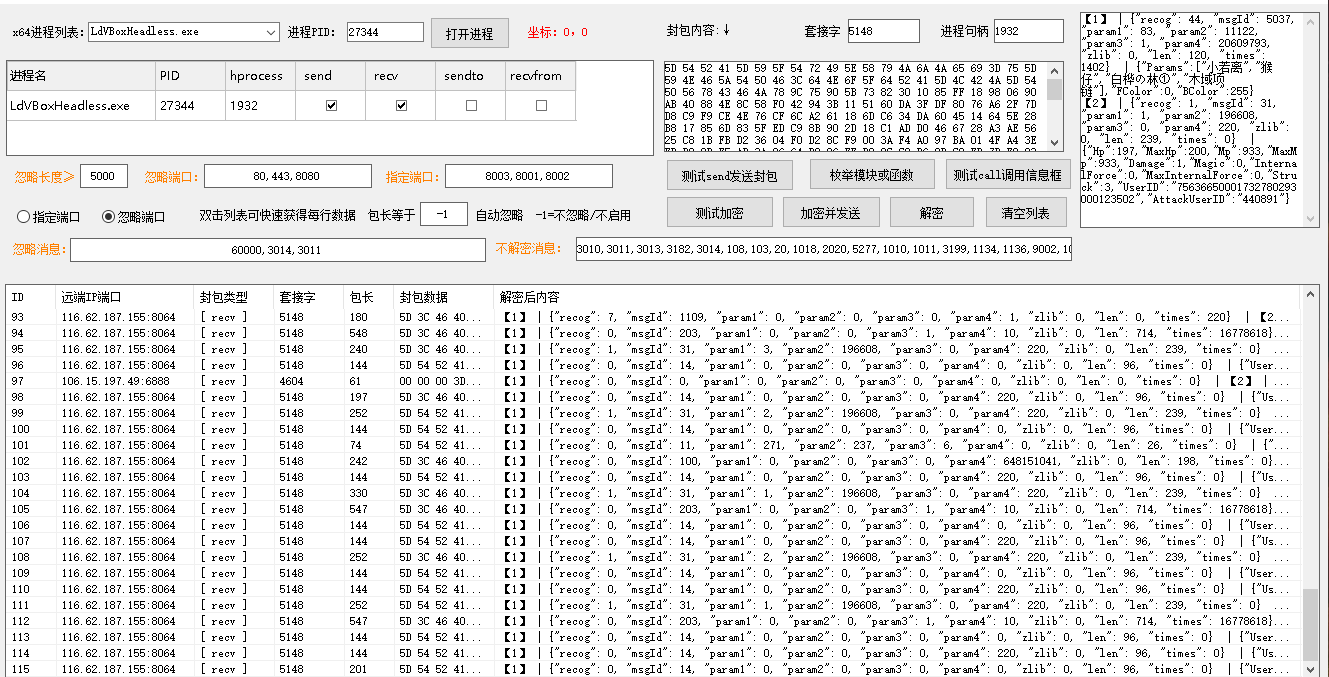
Task: Toggle the send checkbox for LdVBoxHeadless.exe
Action: tap(331, 105)
